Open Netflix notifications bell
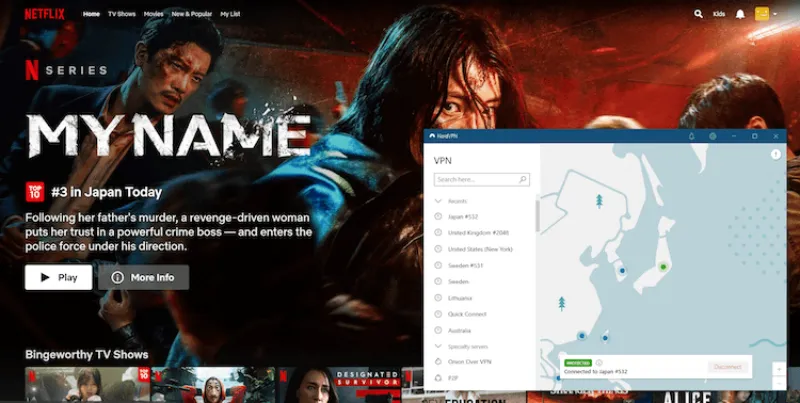 point(740,14)
